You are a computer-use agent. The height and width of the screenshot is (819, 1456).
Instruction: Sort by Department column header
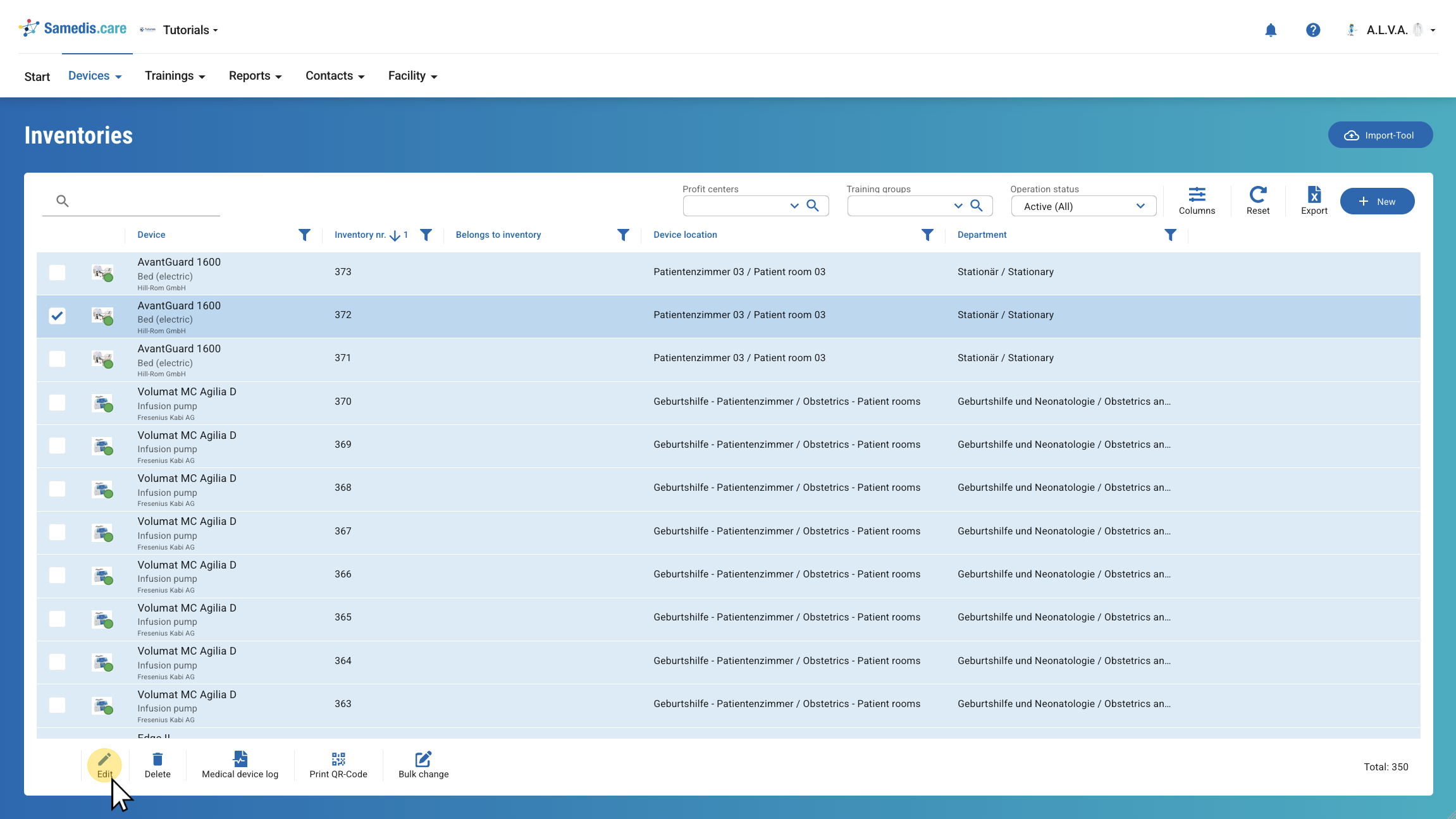click(x=982, y=235)
